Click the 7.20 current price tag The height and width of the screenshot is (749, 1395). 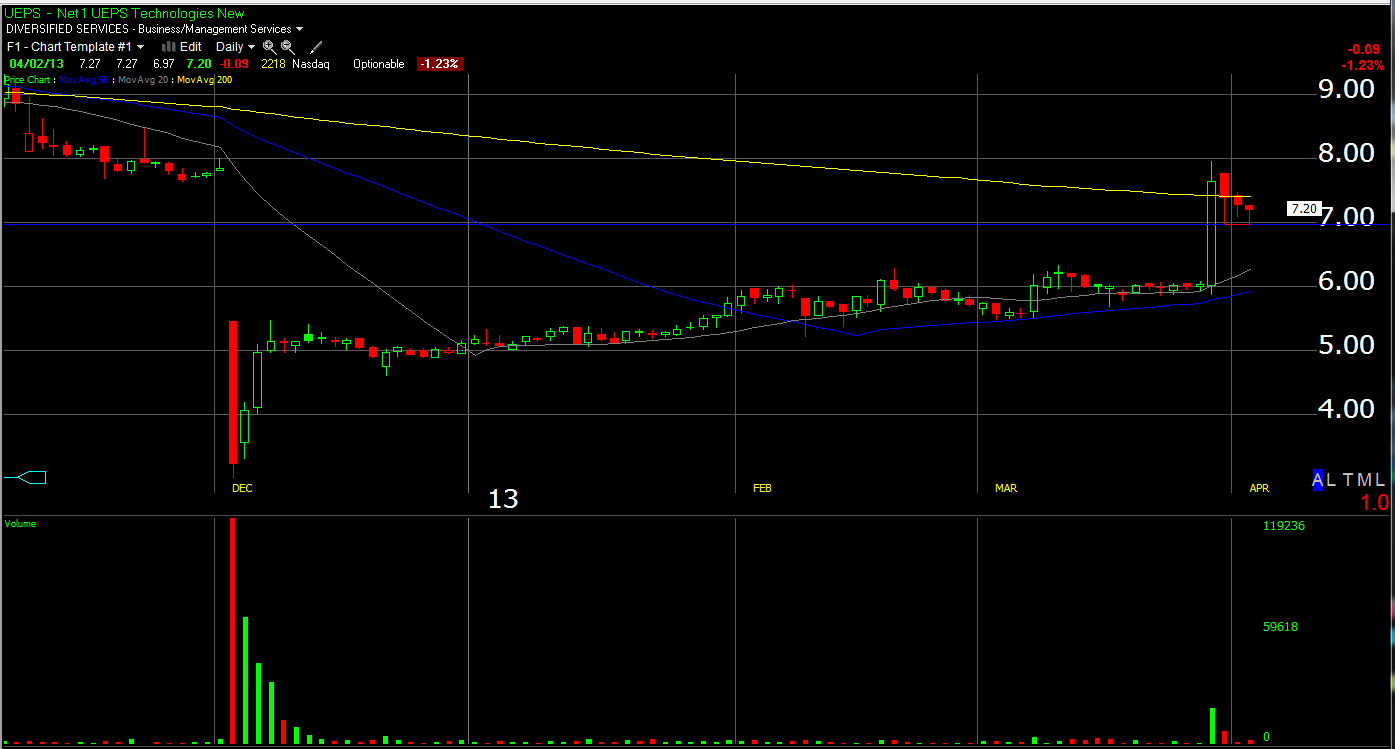point(1303,209)
